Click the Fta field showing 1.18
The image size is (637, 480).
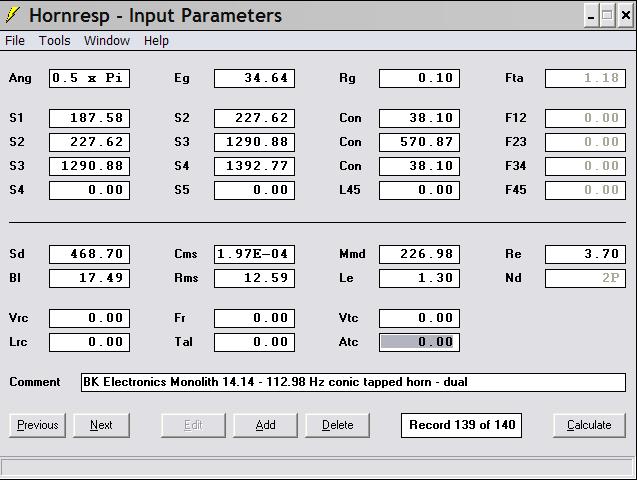click(x=585, y=78)
